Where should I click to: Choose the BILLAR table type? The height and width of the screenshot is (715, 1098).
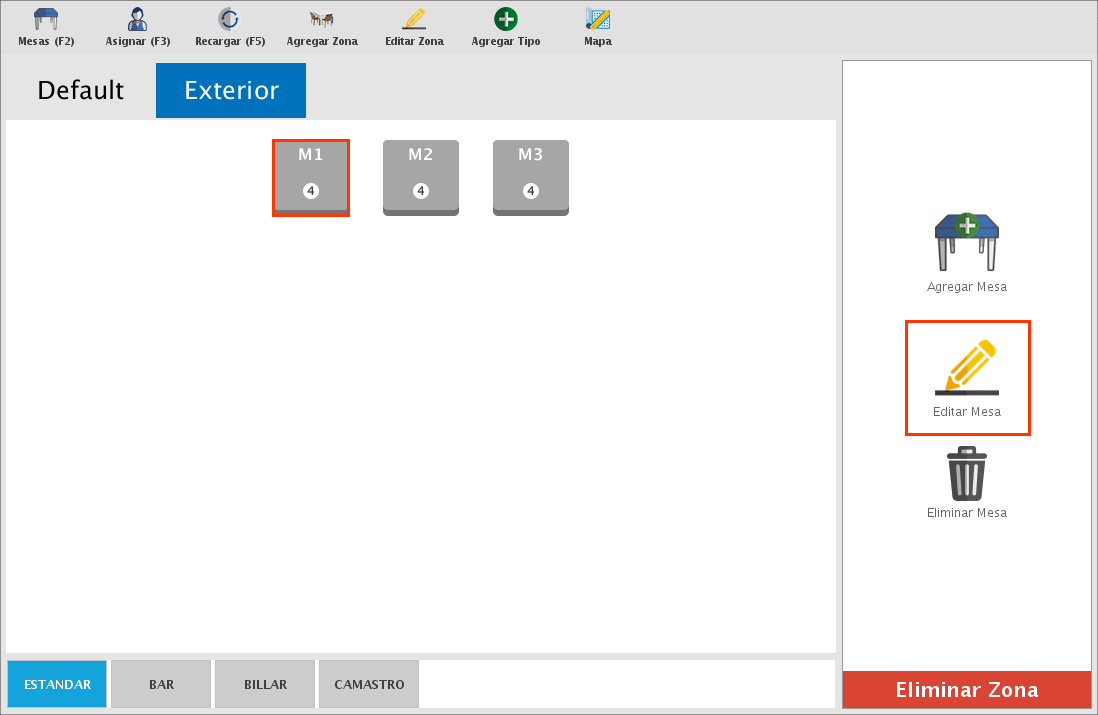point(265,685)
